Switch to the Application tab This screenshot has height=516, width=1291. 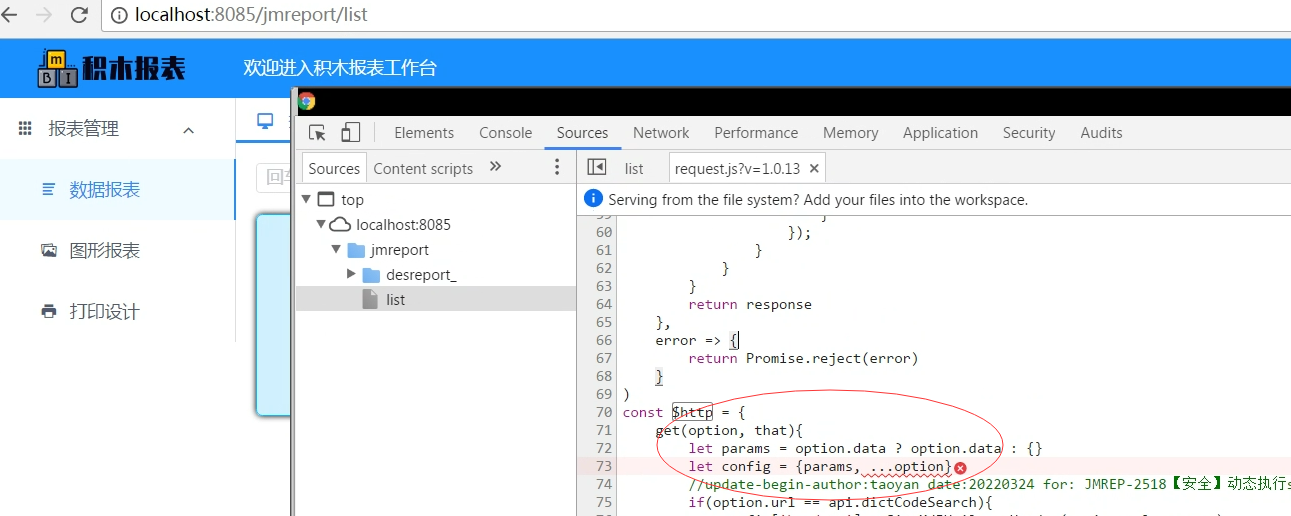(x=940, y=132)
